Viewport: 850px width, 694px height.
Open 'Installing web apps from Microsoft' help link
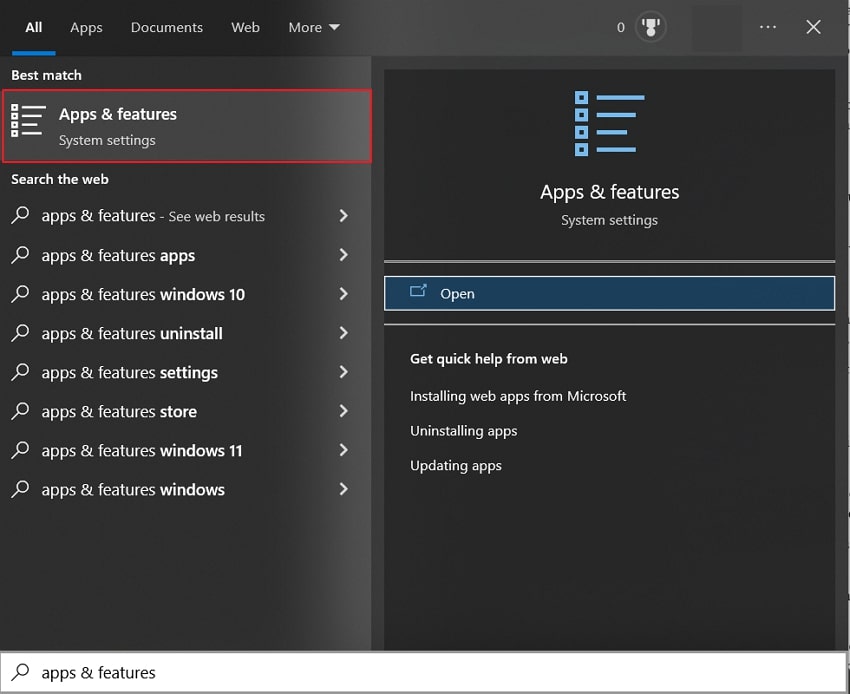[x=518, y=396]
